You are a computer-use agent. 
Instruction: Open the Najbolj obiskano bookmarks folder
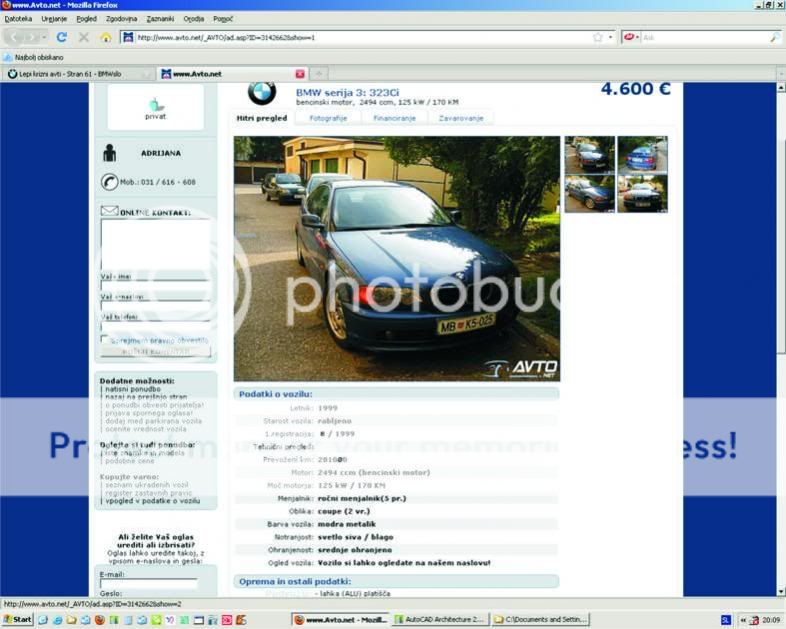click(34, 57)
